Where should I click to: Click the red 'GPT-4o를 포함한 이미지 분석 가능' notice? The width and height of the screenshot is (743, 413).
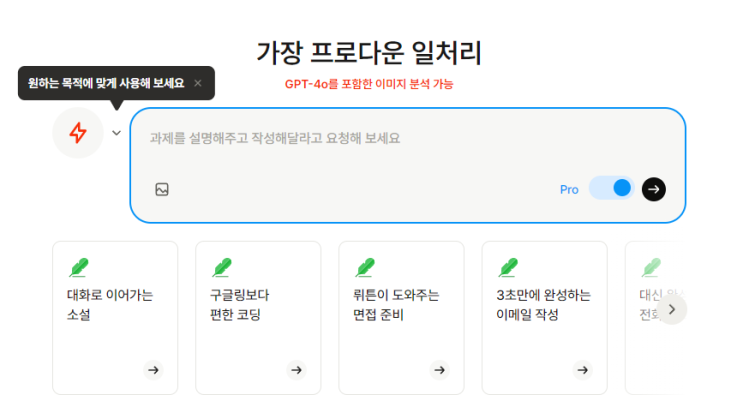(x=369, y=84)
